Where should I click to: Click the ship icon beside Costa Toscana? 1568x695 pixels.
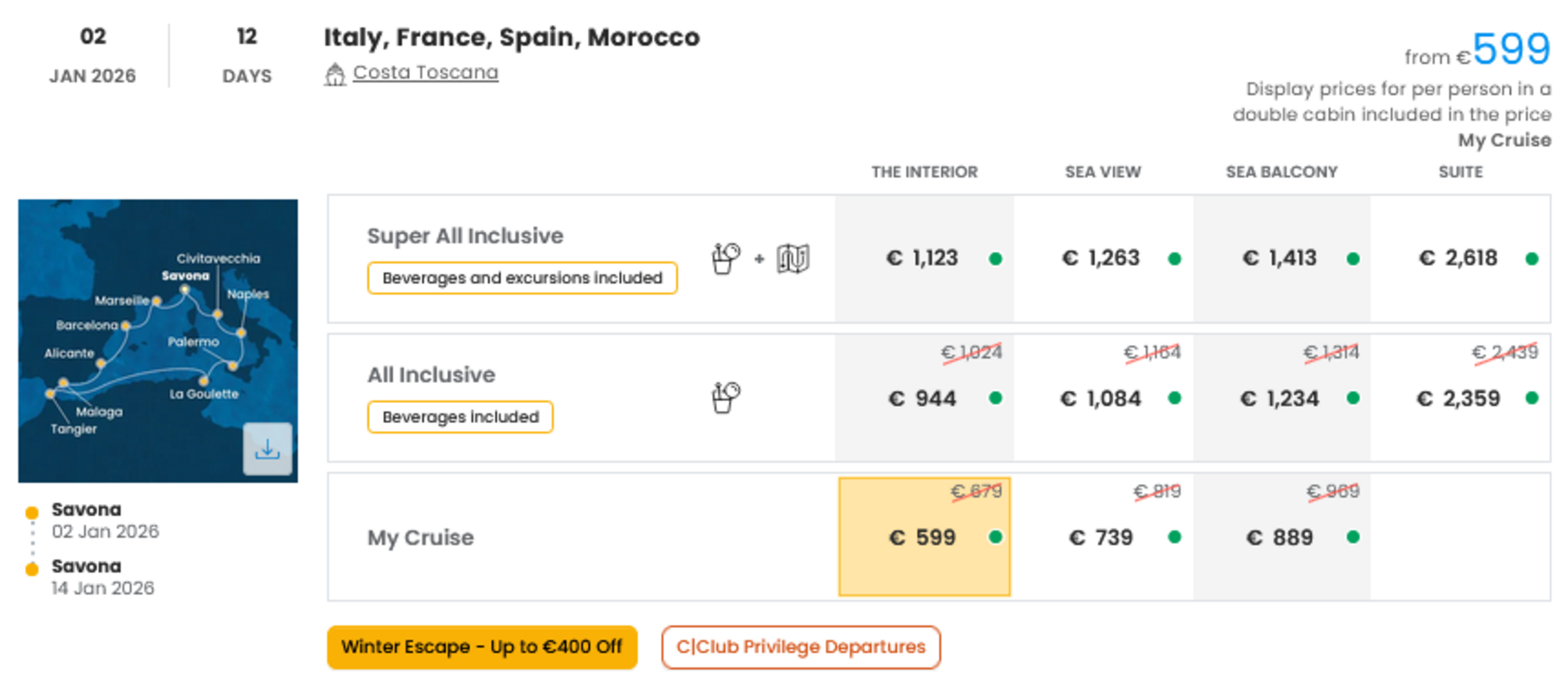335,75
